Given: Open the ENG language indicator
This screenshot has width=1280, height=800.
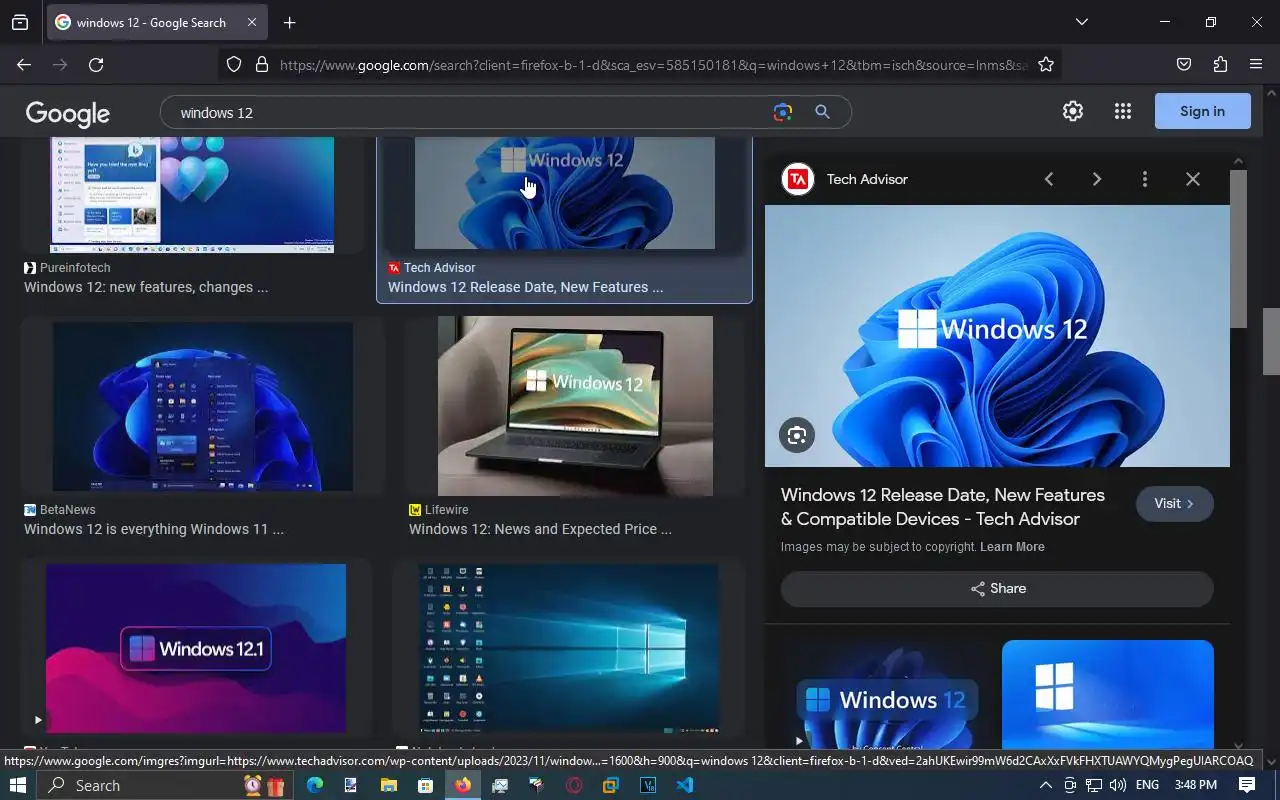Looking at the screenshot, I should pyautogui.click(x=1147, y=785).
